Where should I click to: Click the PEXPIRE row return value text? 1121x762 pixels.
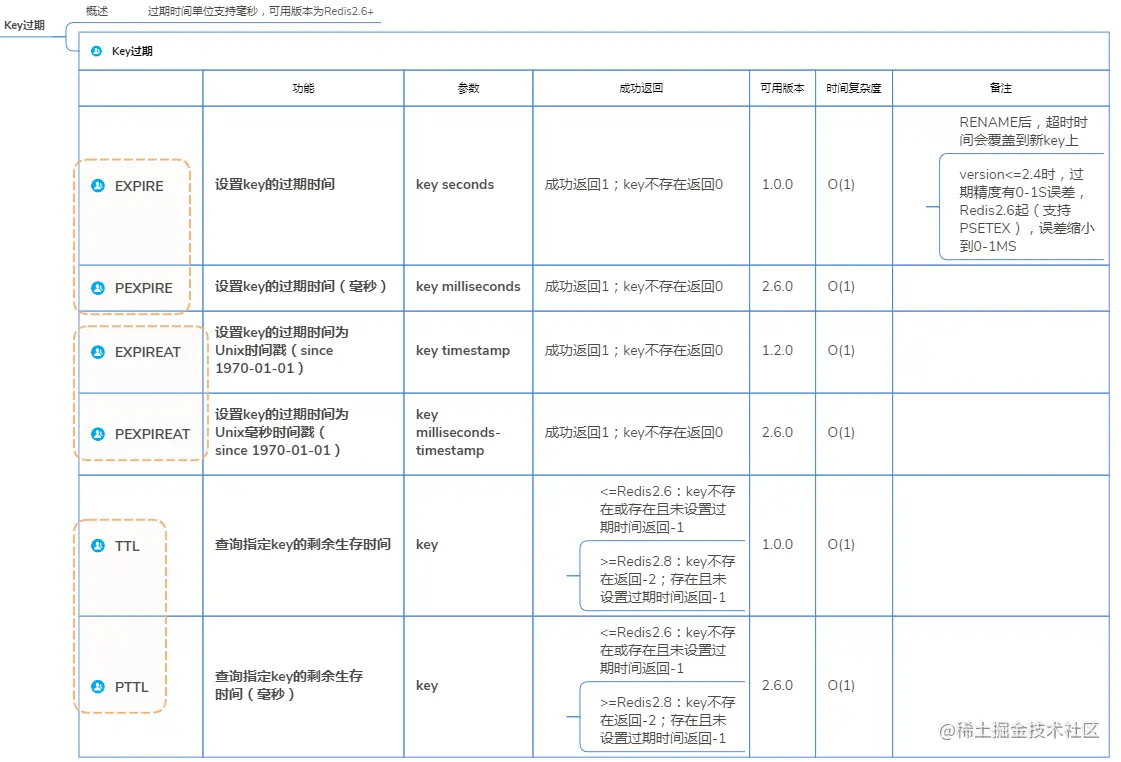tap(633, 287)
